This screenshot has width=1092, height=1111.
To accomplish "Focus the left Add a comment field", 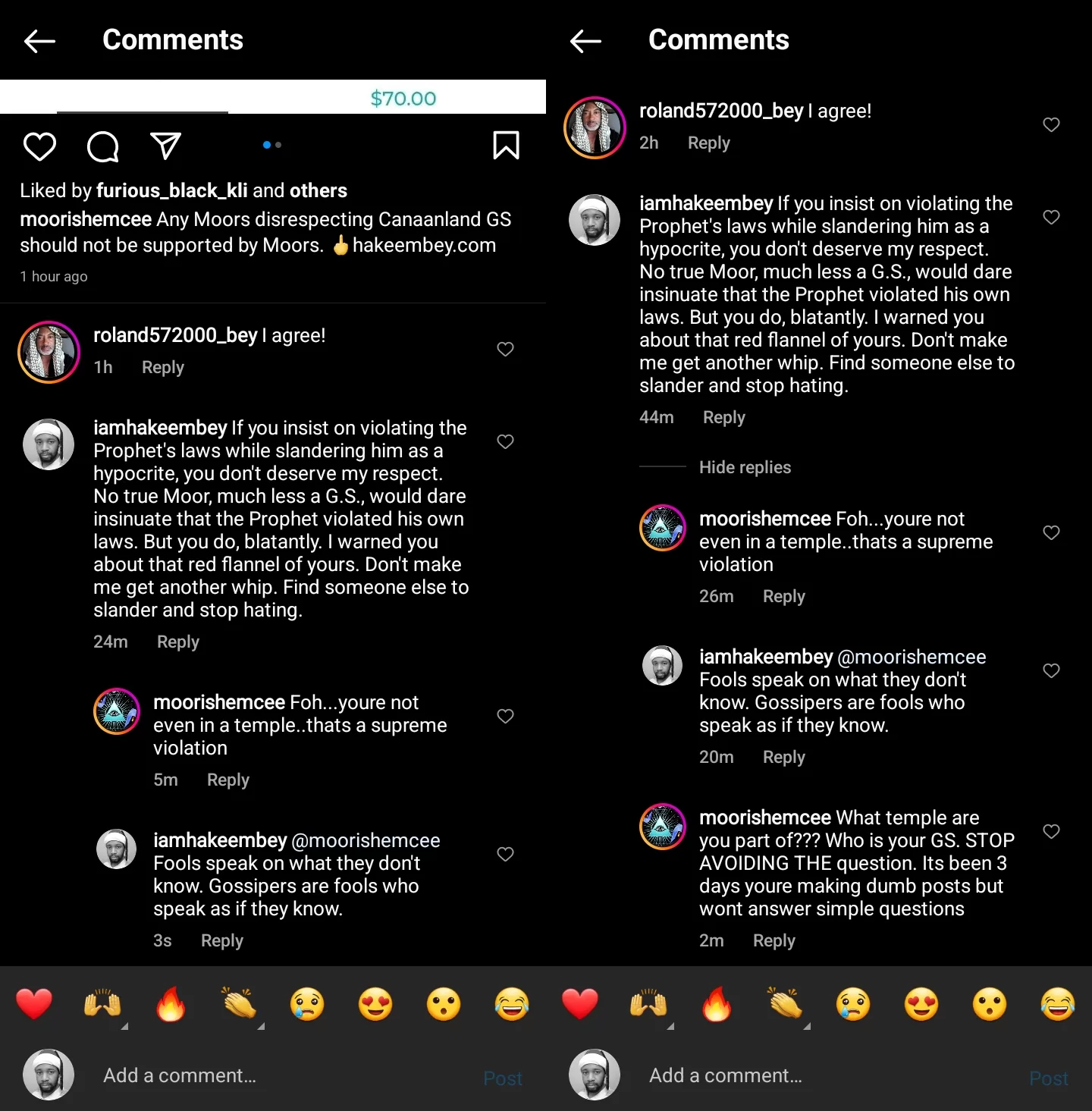I will [288, 1075].
